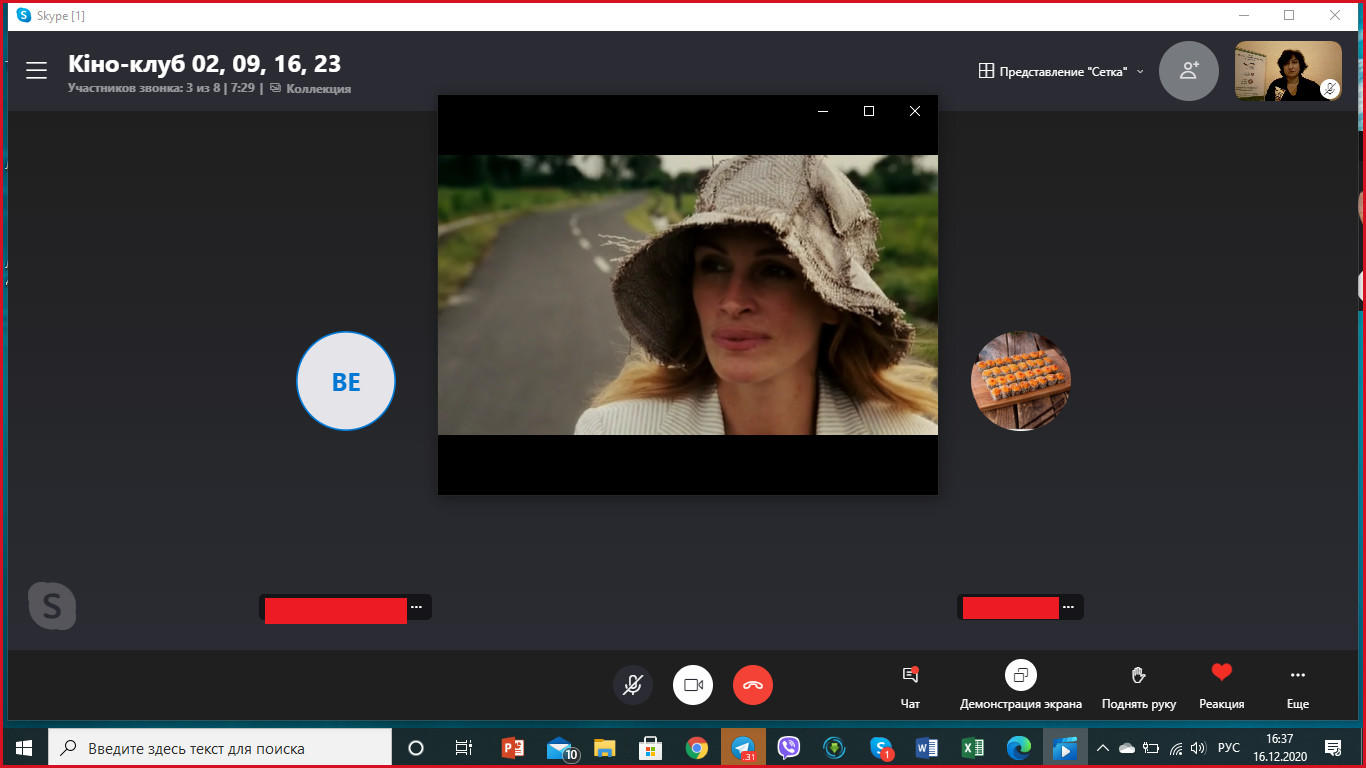Open Windows notification center
This screenshot has width=1366, height=768.
[1333, 747]
